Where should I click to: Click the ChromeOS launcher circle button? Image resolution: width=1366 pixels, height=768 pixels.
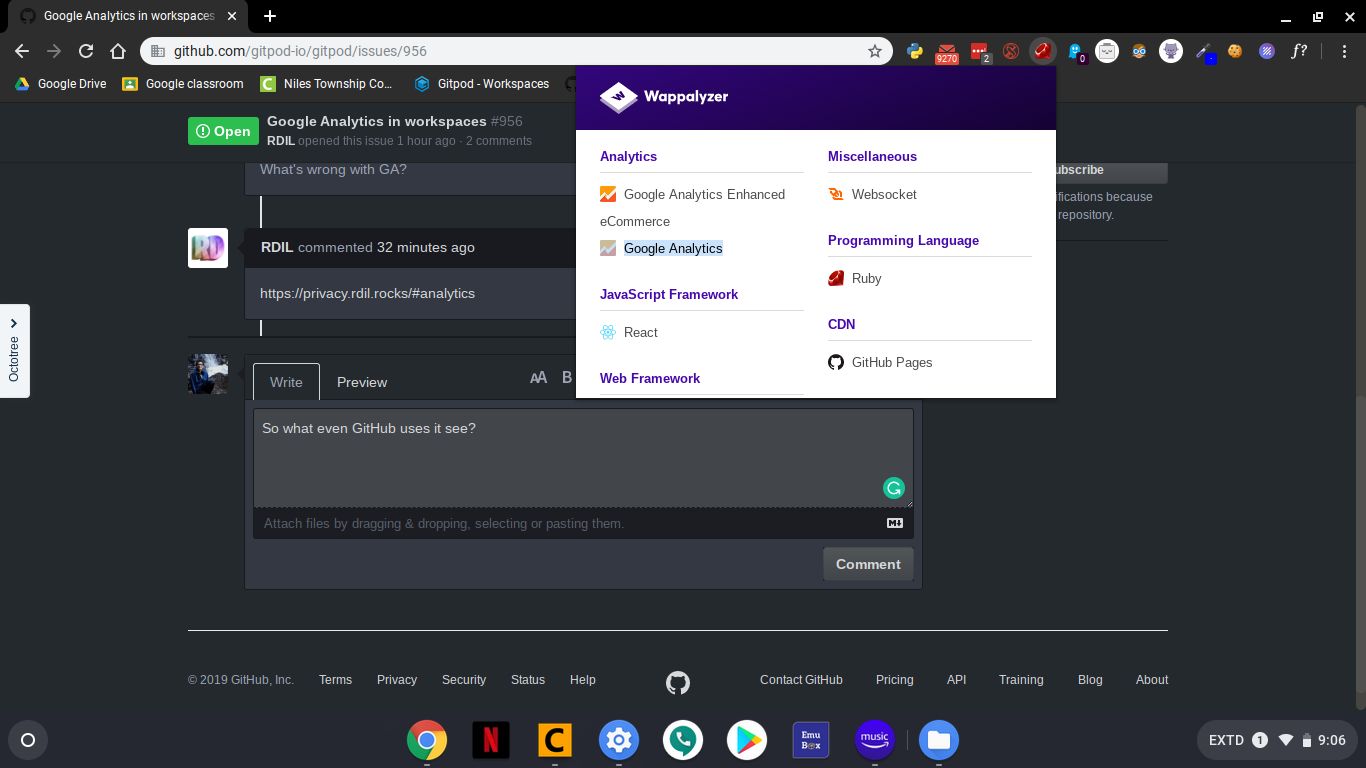28,740
